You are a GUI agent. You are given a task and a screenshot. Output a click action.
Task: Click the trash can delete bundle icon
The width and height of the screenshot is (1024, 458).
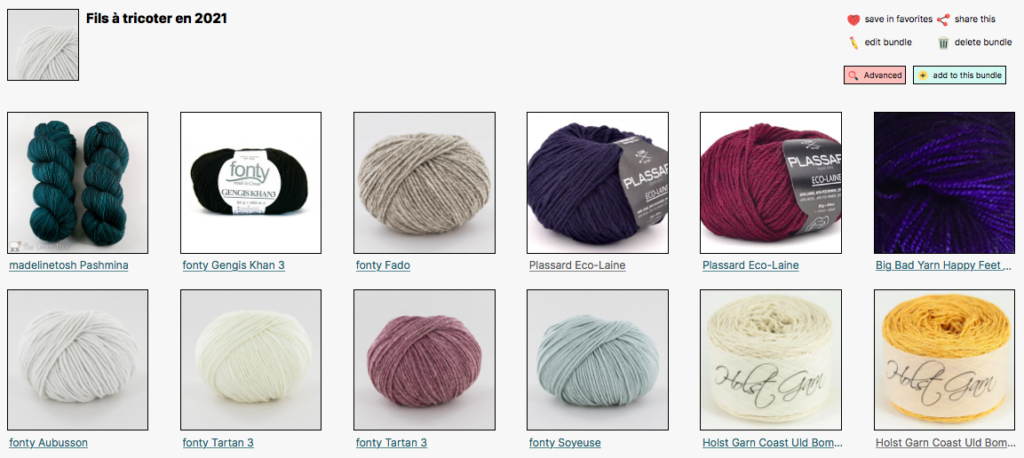(943, 43)
